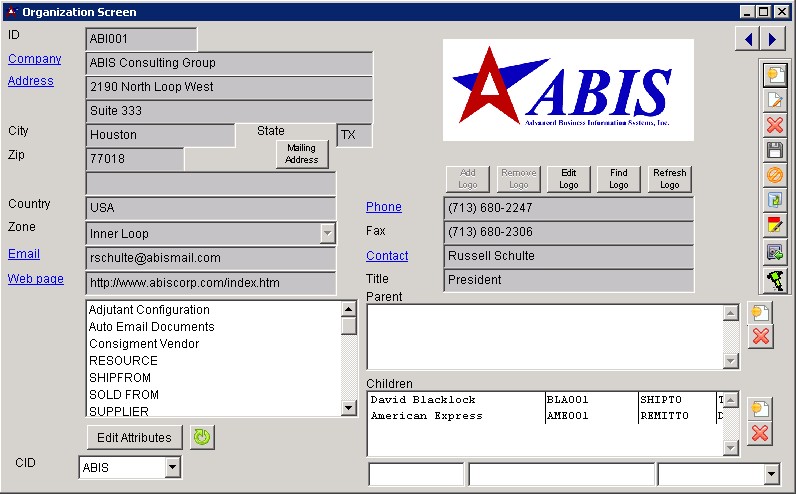
Task: Click the Email link label
Action: (24, 254)
